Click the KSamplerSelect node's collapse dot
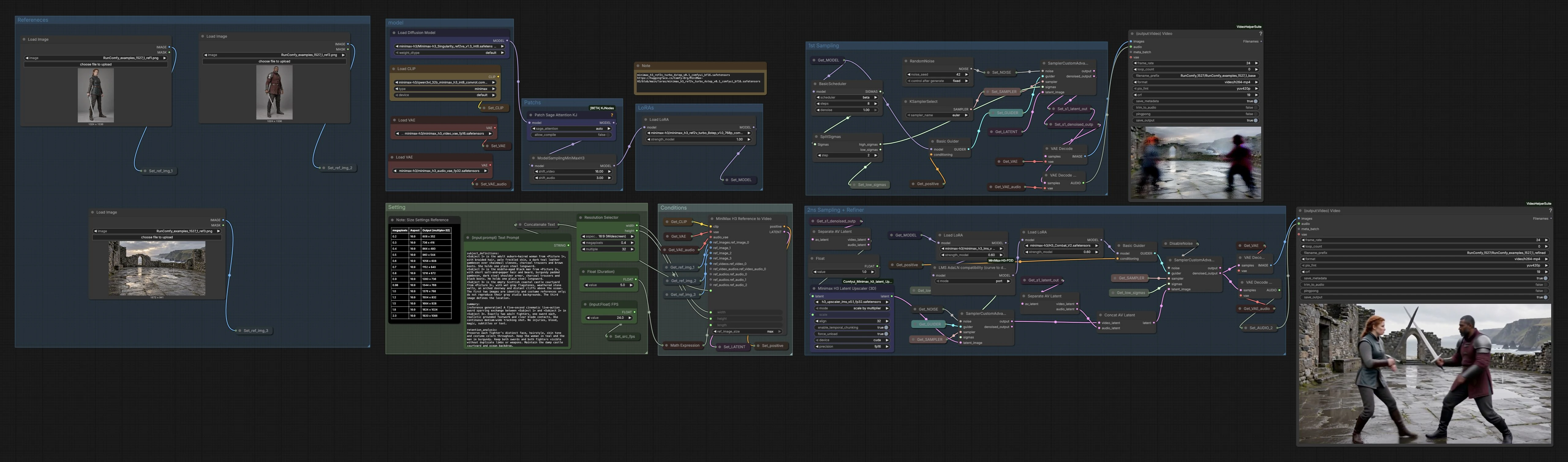The height and width of the screenshot is (462, 1568). tap(906, 102)
